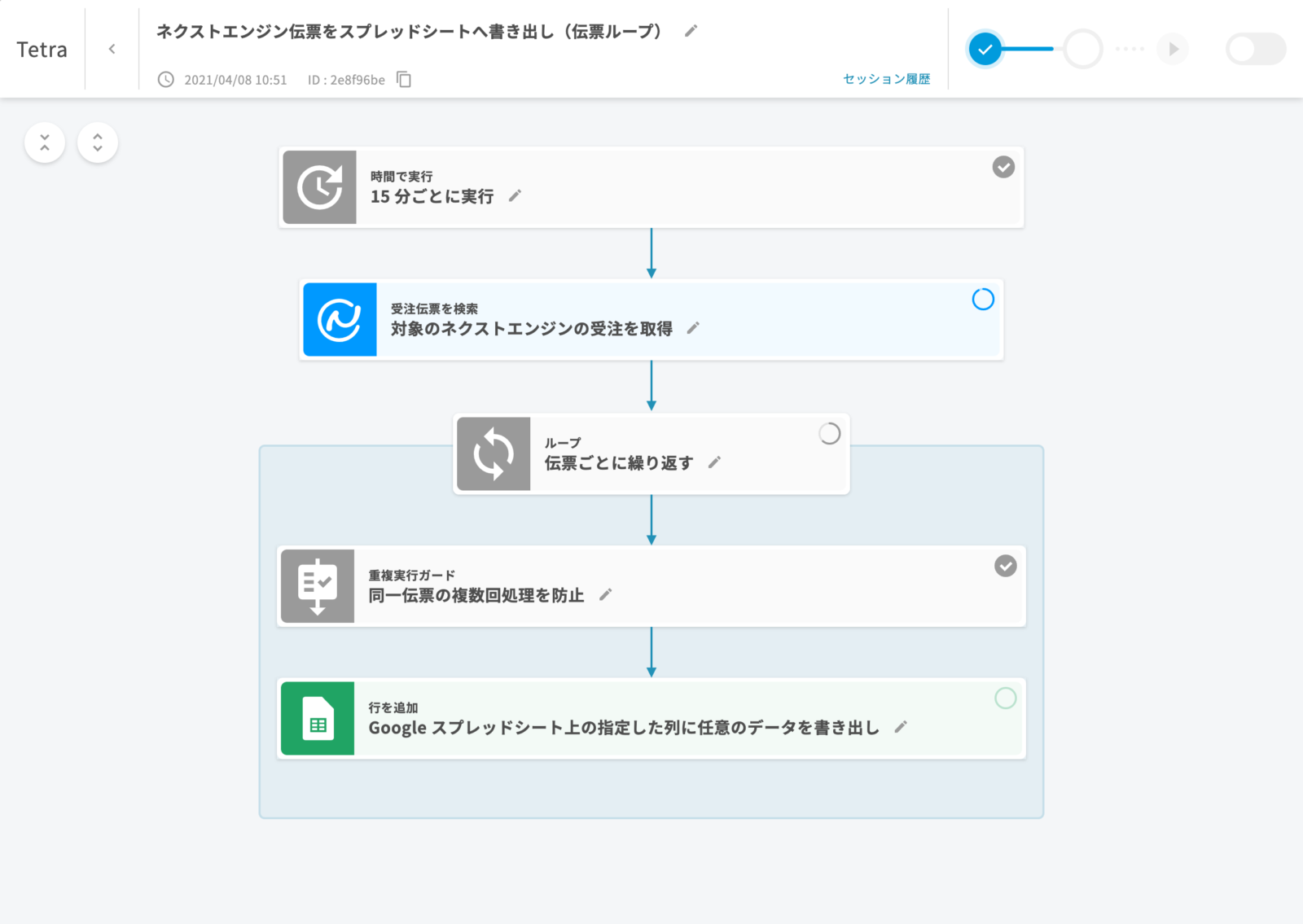
Task: Select the 時間で実行 label
Action: tap(401, 176)
